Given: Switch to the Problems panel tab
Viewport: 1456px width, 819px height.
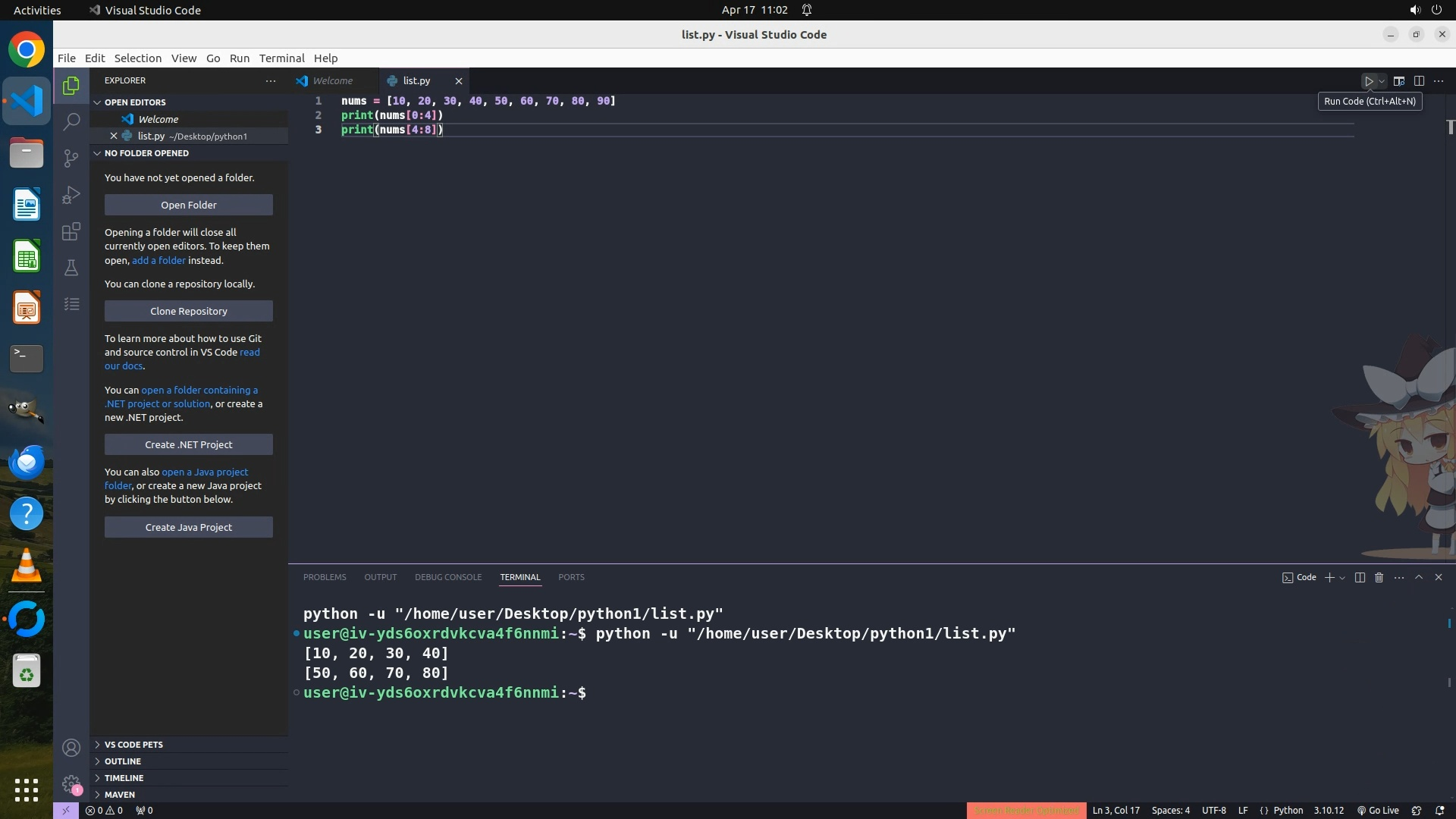Looking at the screenshot, I should tap(325, 577).
